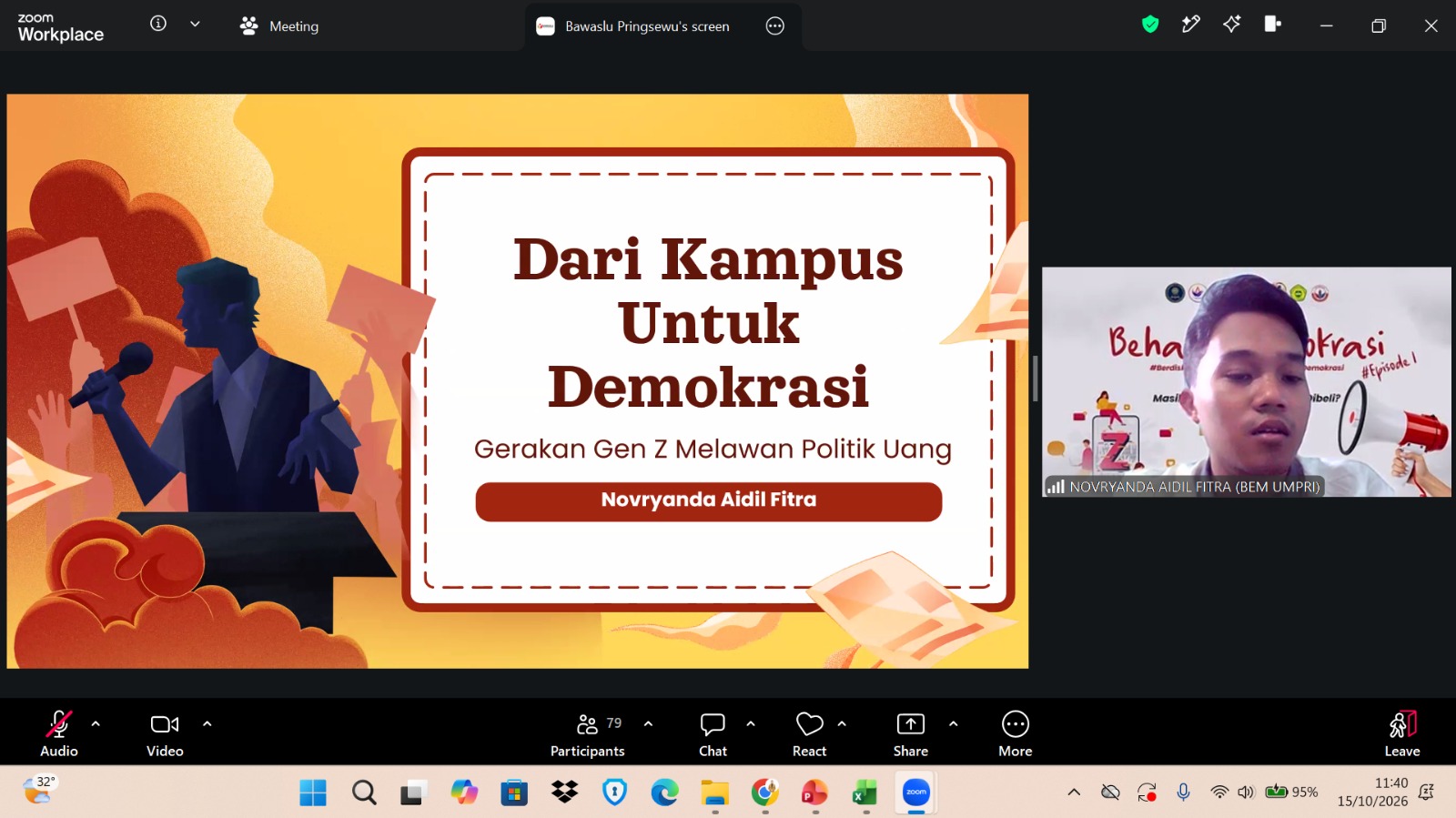Open Dropbox from the taskbar

coord(565,793)
